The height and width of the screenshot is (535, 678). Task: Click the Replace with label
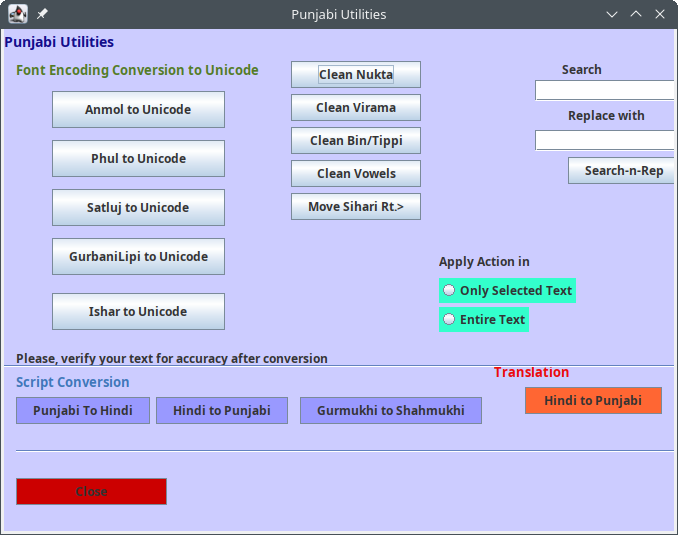606,115
